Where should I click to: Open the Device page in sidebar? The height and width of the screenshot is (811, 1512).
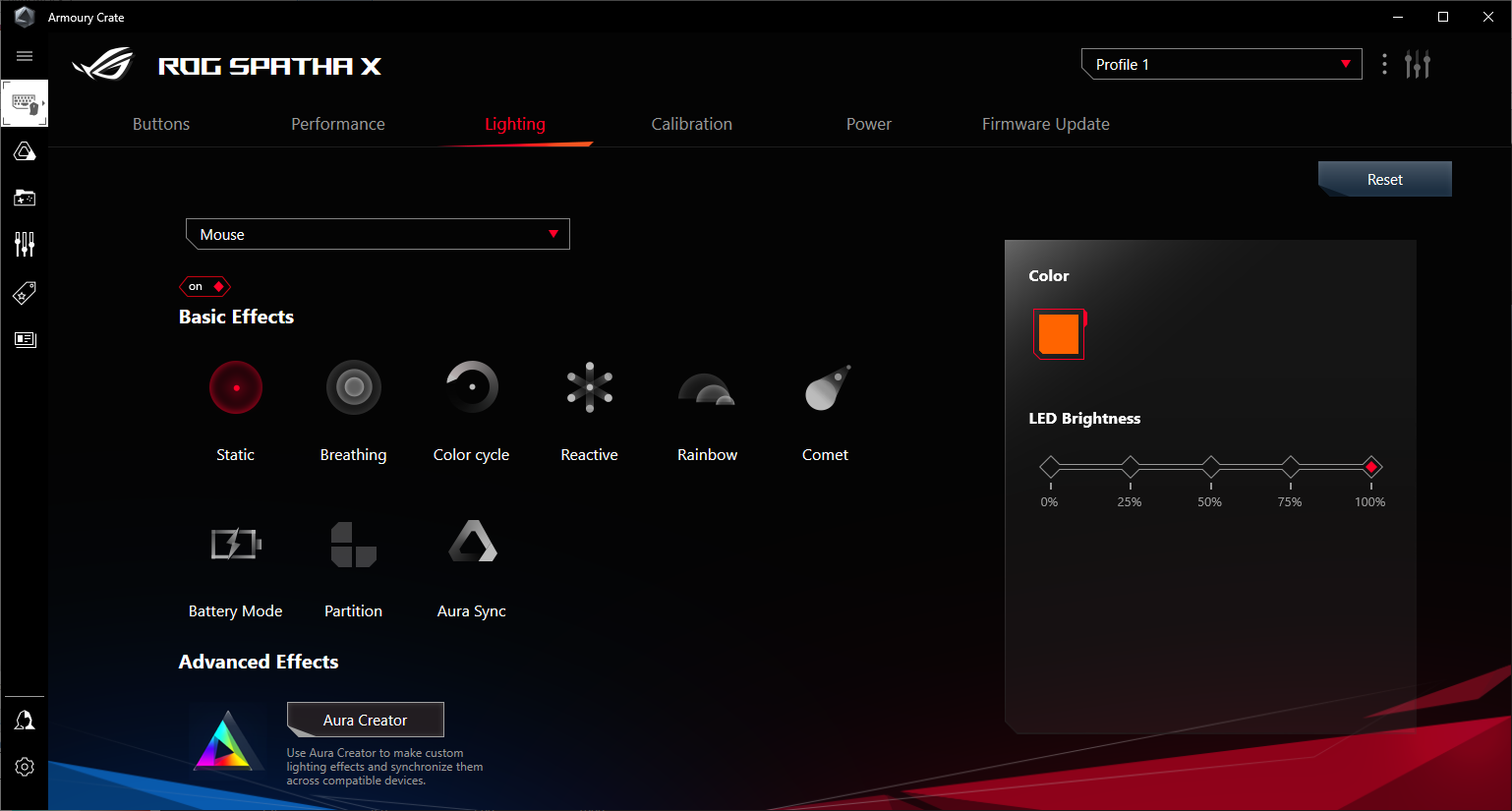pyautogui.click(x=25, y=103)
